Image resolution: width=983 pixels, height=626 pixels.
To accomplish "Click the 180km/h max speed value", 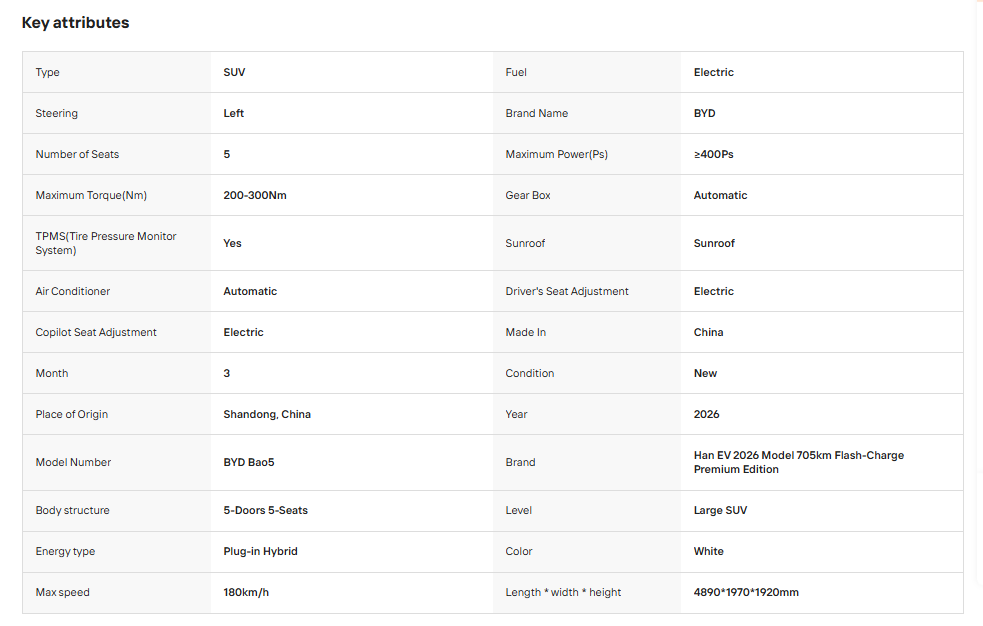I will (x=246, y=592).
